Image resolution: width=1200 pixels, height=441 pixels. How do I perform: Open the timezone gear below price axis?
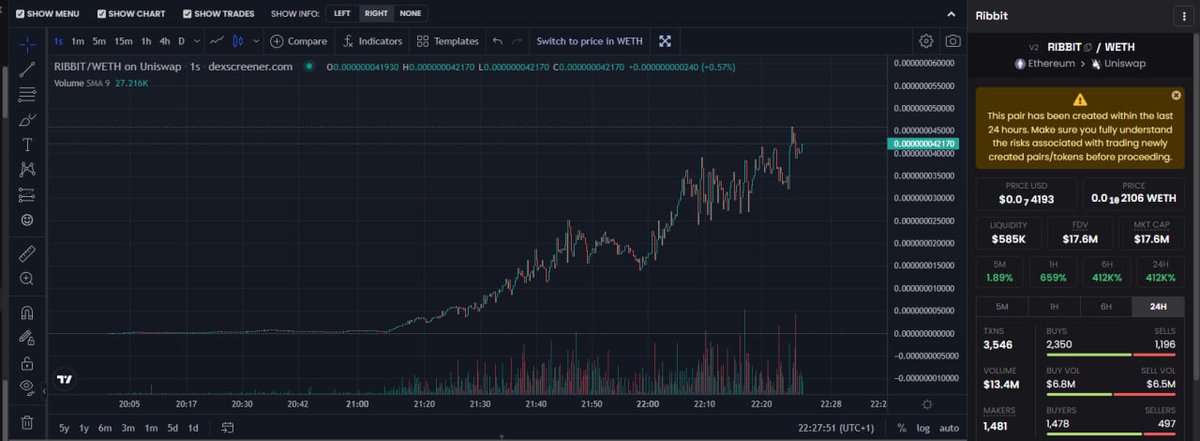point(927,404)
